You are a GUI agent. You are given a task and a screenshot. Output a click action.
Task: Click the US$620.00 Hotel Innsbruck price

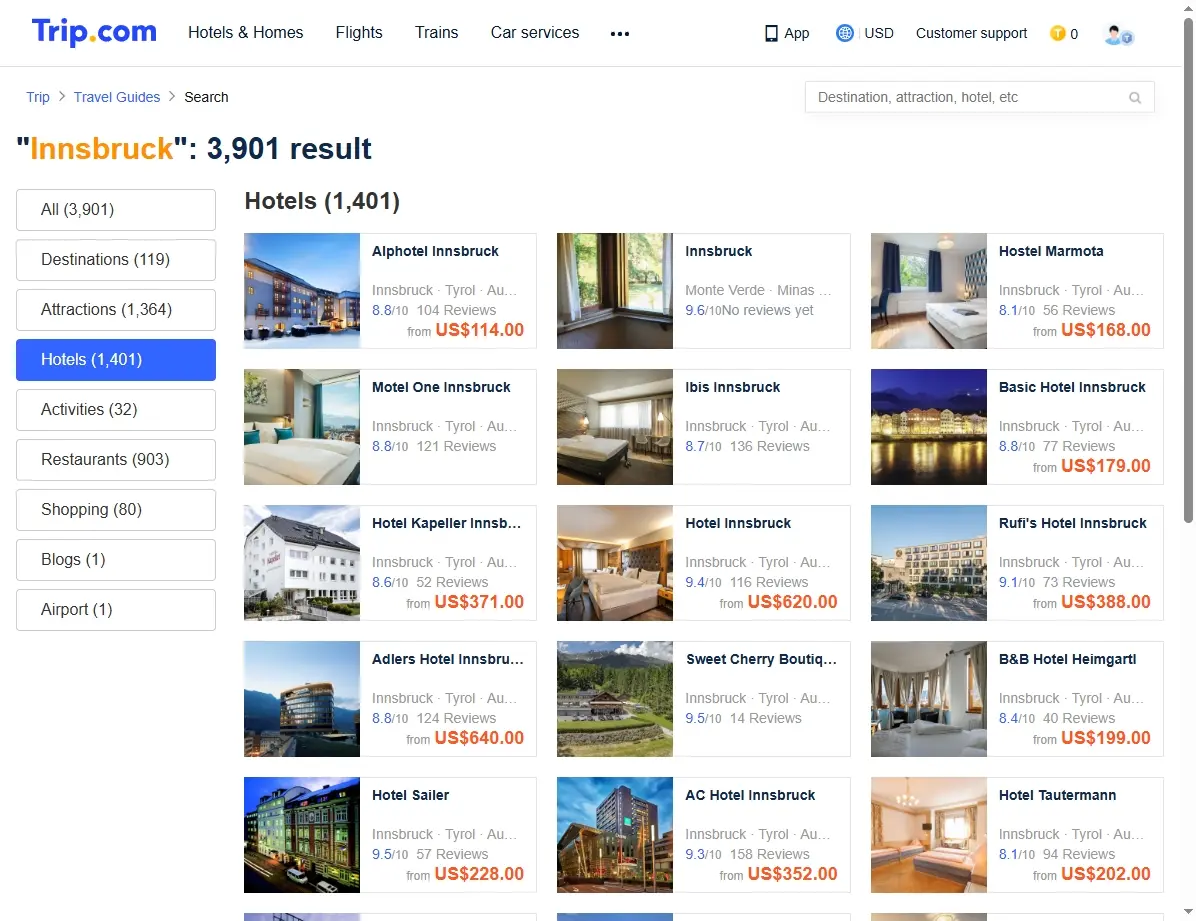(793, 602)
